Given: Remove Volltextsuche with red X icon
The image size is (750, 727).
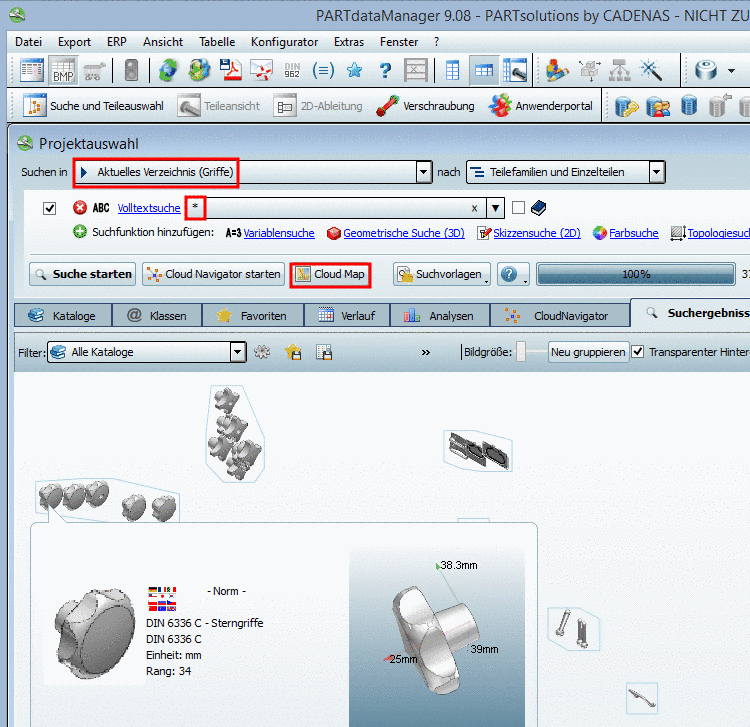Looking at the screenshot, I should point(80,208).
